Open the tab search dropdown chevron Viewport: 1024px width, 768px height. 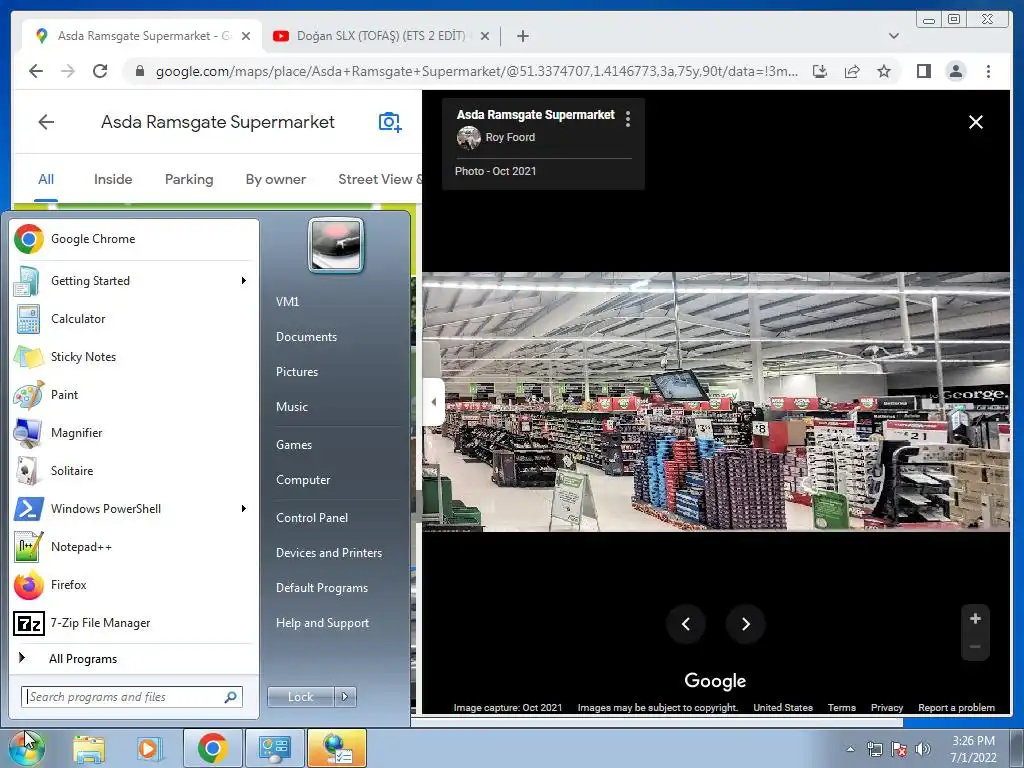(x=894, y=36)
